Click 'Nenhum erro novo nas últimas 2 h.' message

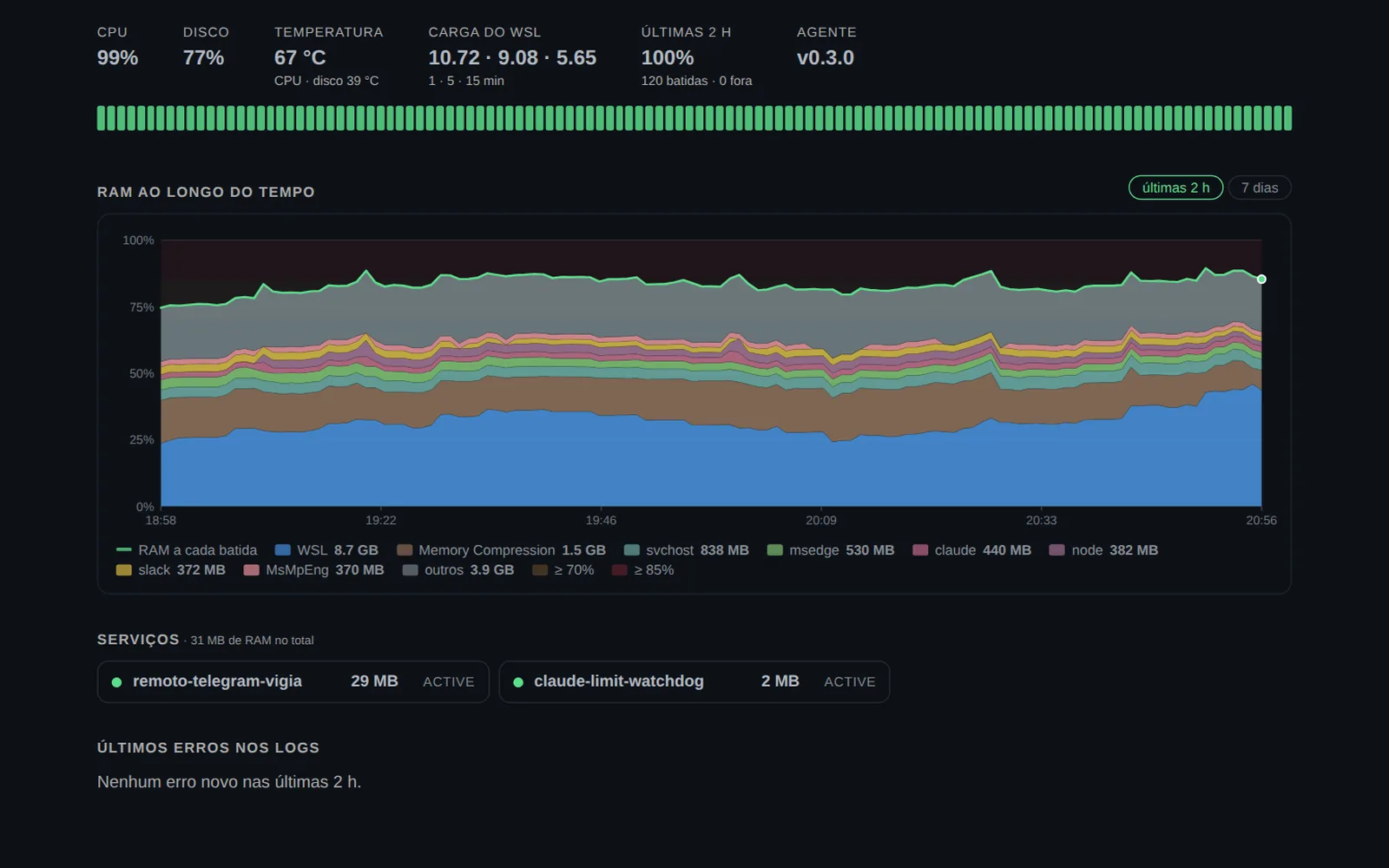point(229,782)
